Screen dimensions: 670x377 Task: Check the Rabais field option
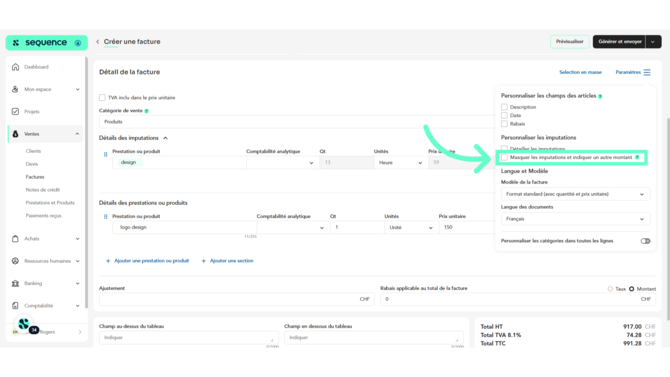(504, 124)
